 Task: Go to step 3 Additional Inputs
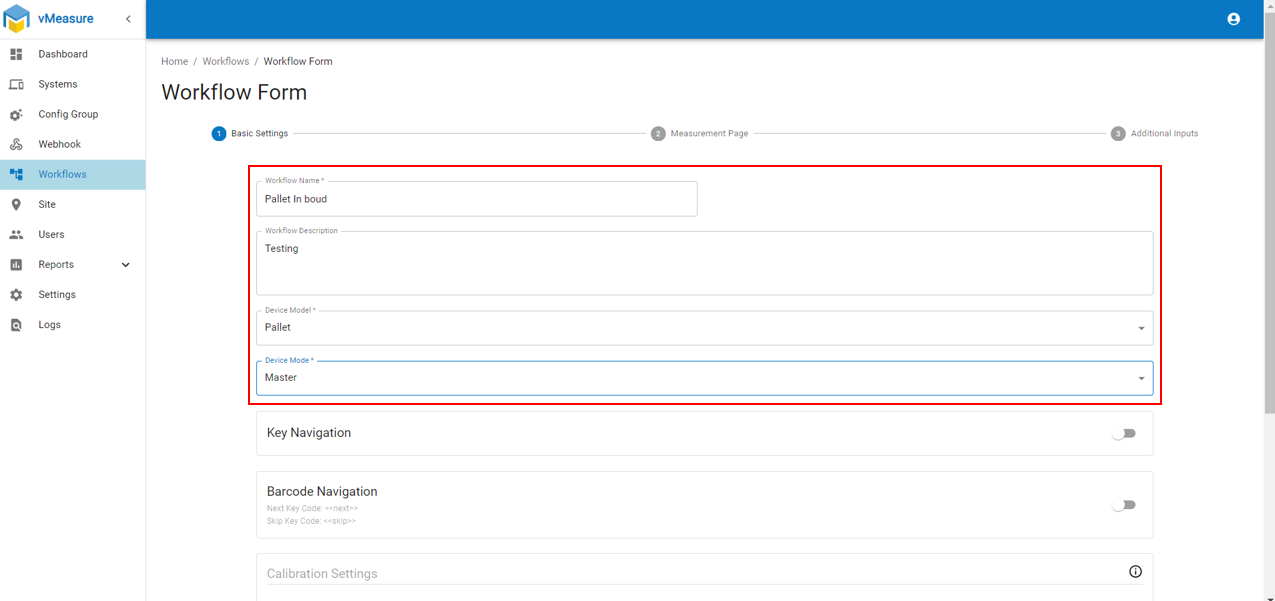click(x=1154, y=133)
